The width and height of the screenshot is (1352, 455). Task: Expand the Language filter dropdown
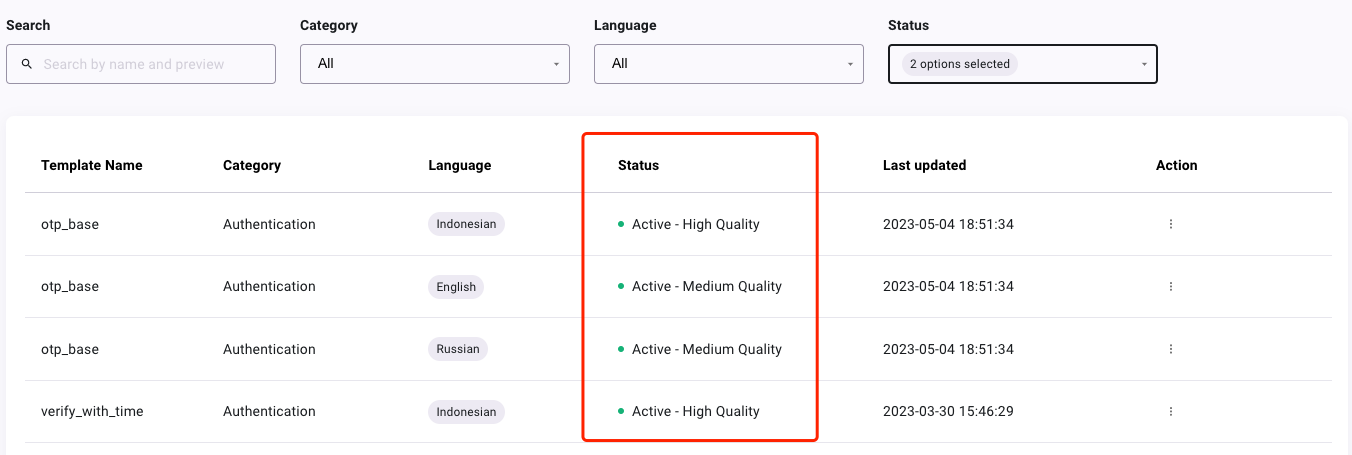click(x=729, y=64)
